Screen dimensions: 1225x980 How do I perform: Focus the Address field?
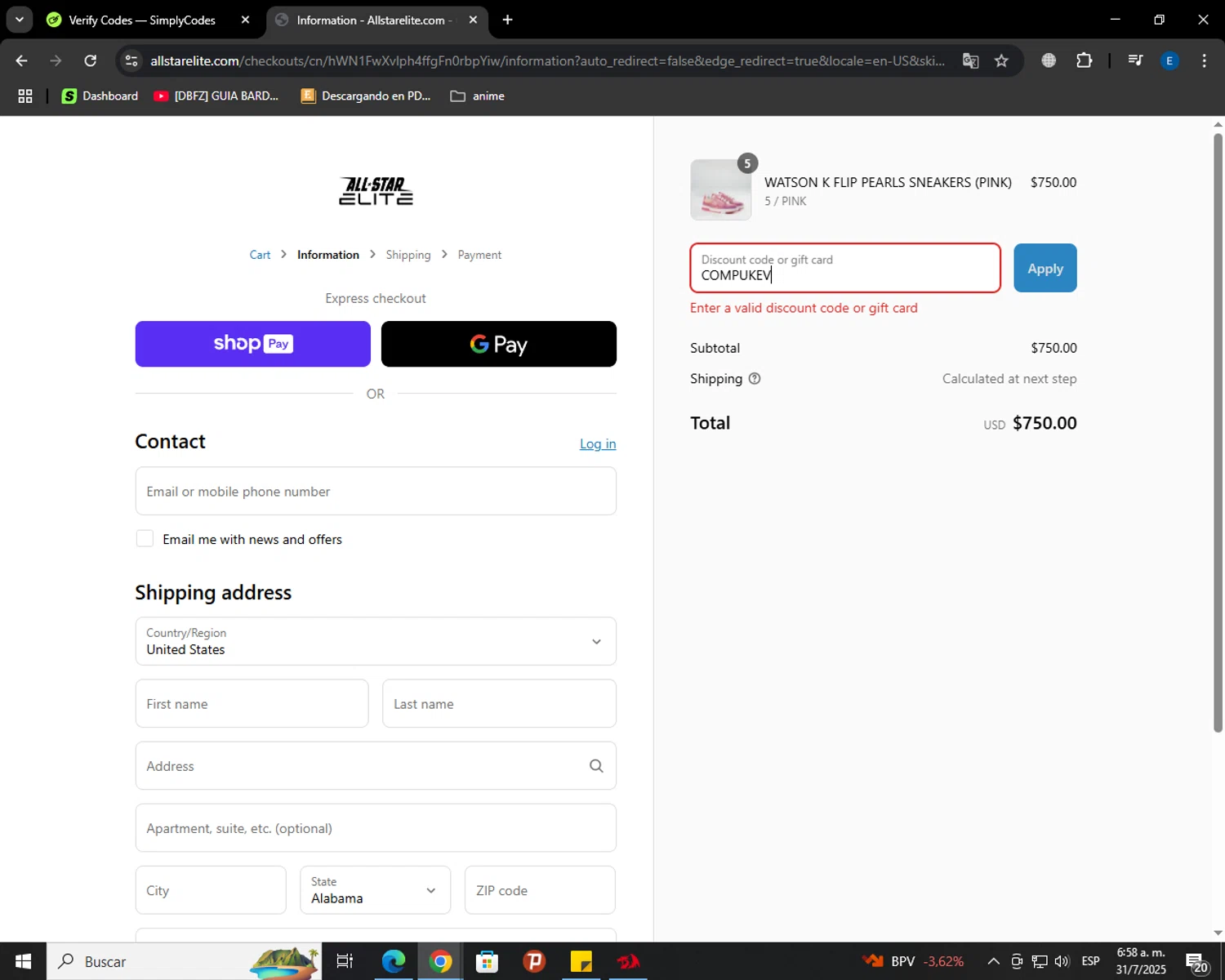[376, 765]
